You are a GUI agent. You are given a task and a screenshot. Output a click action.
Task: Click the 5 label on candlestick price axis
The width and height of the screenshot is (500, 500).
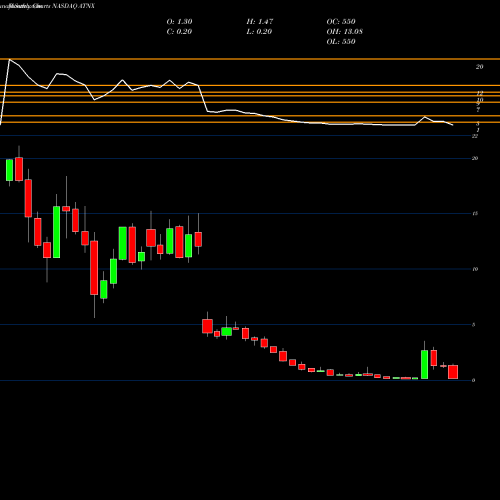click(474, 324)
